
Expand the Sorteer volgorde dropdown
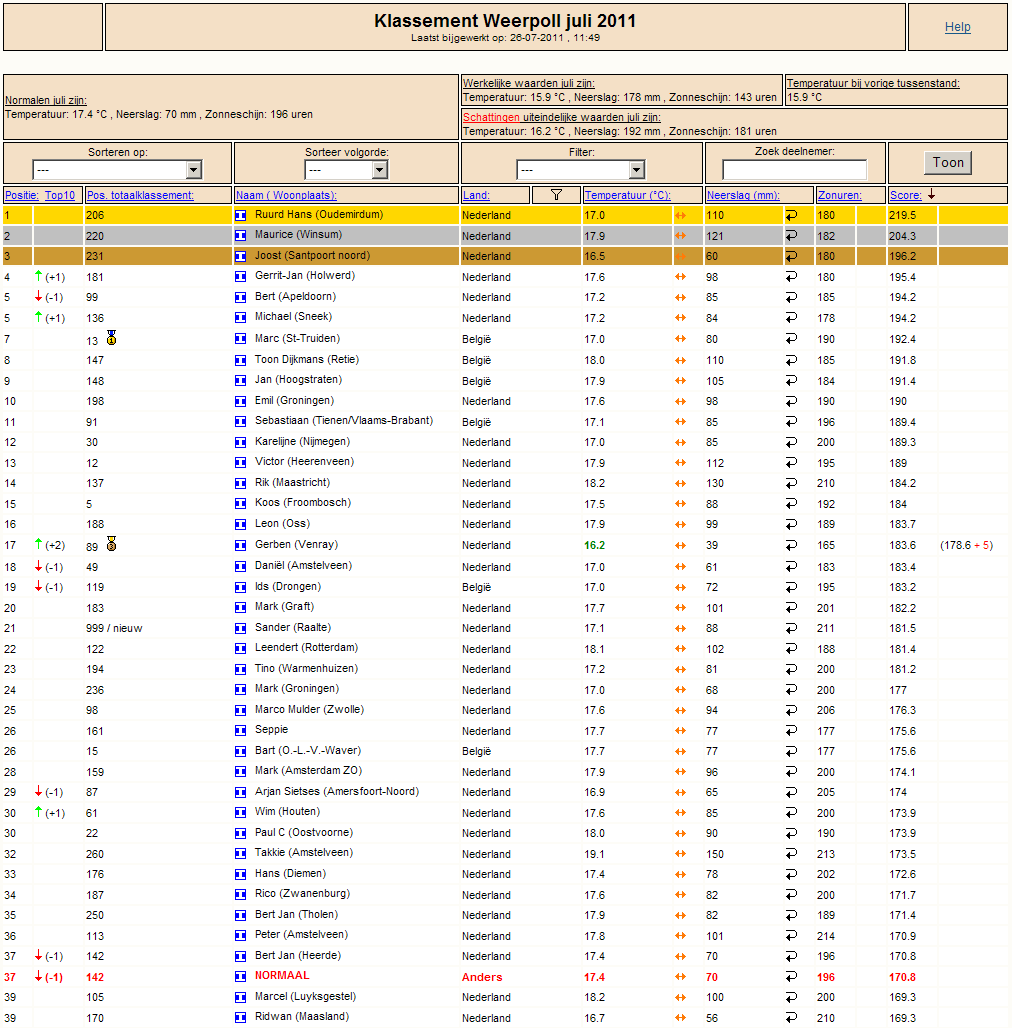[347, 170]
